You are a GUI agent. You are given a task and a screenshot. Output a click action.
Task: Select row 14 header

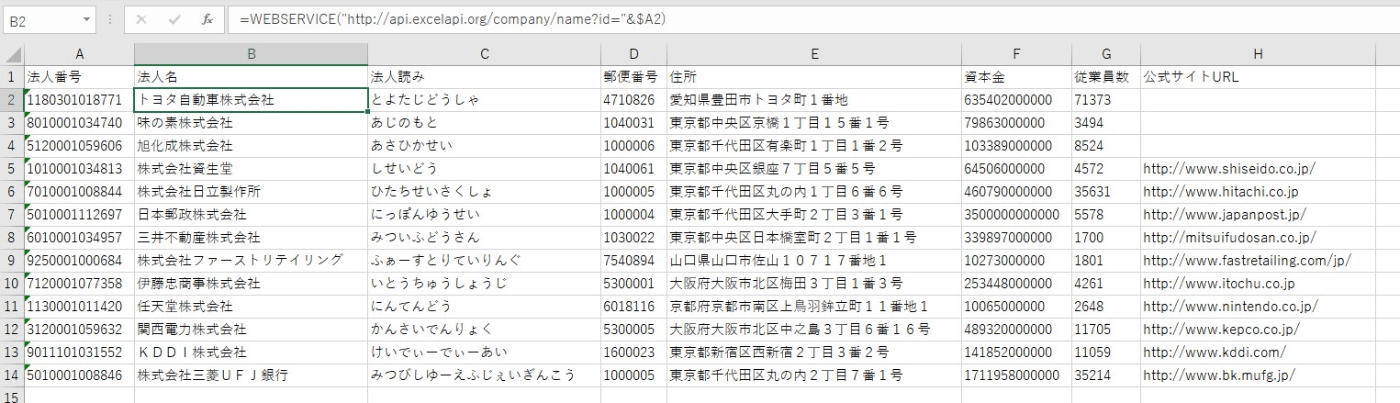click(12, 376)
